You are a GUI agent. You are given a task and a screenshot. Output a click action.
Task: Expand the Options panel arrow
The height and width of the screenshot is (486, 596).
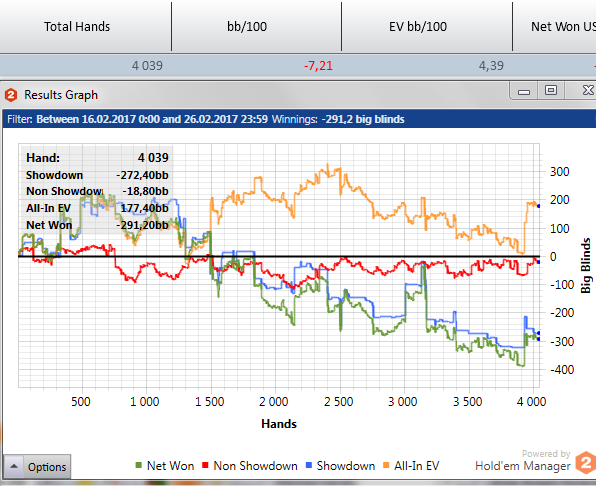(14, 466)
